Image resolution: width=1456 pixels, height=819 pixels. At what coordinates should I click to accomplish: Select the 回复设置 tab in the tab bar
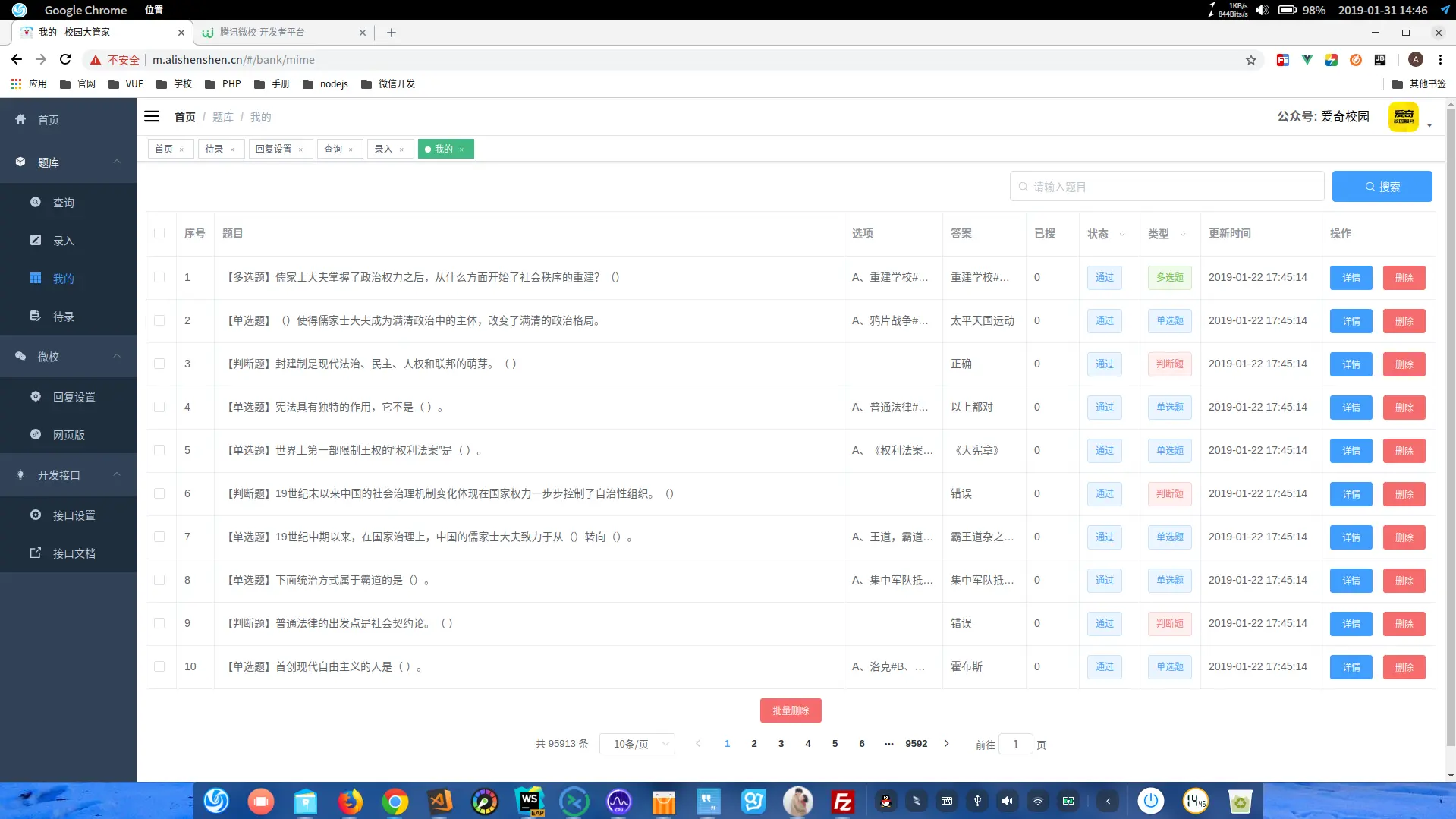[x=274, y=148]
